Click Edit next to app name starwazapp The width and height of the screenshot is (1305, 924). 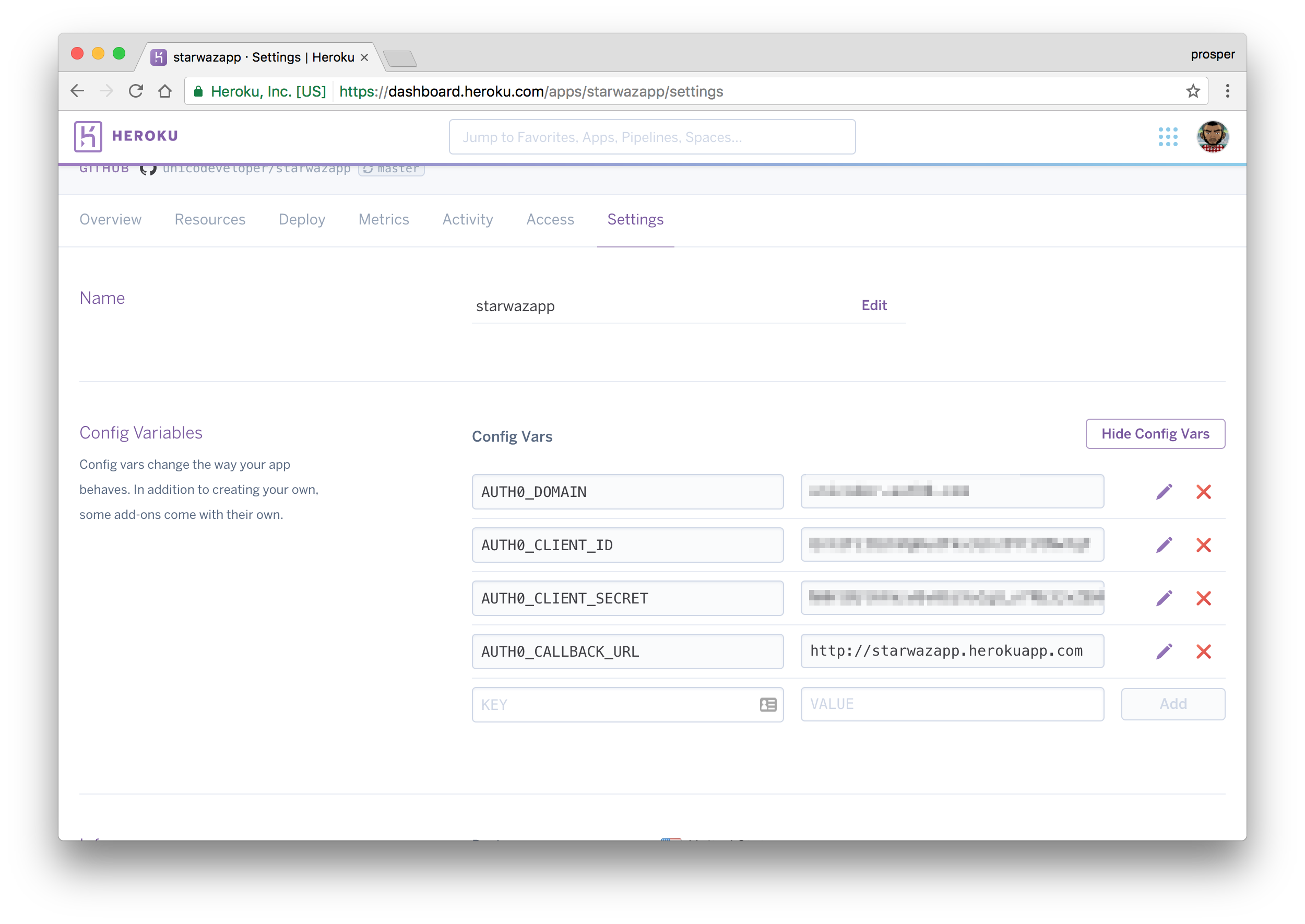point(874,305)
